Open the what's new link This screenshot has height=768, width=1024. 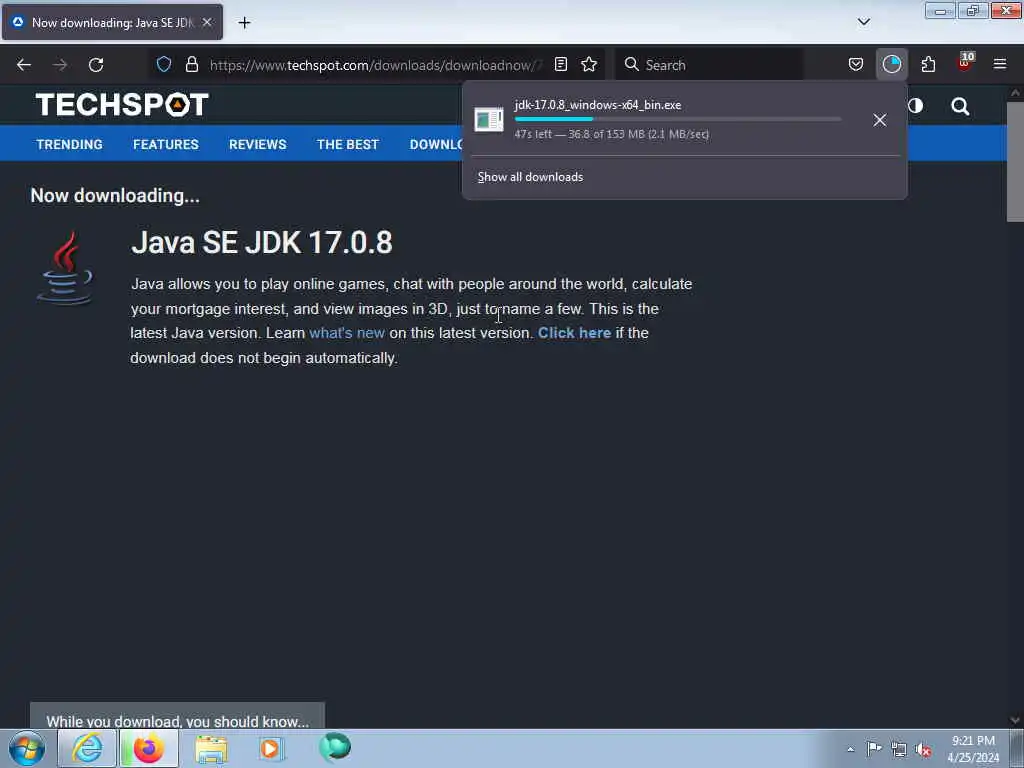coord(347,333)
